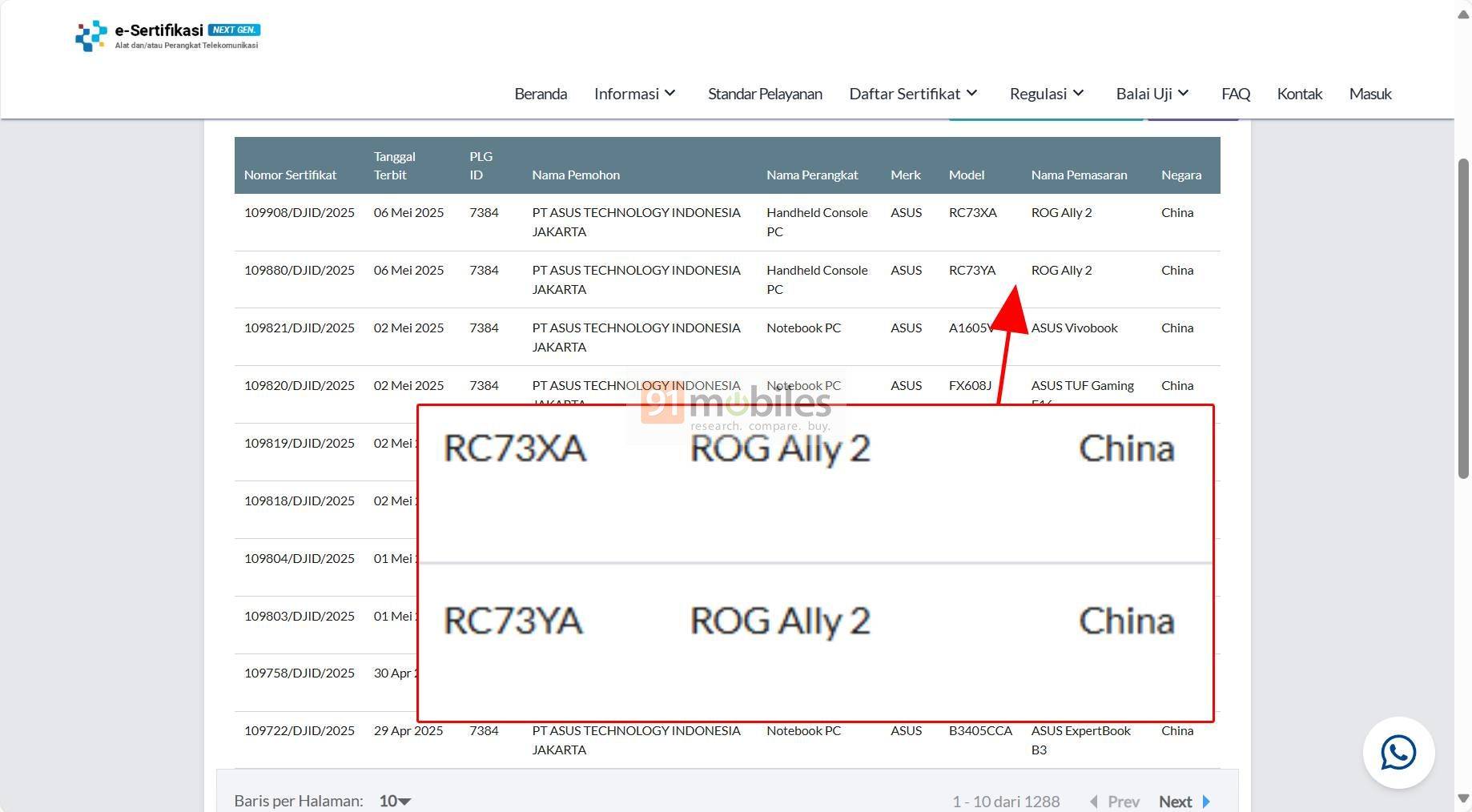This screenshot has width=1472, height=812.
Task: Navigate to the Kontak page
Action: coord(1299,94)
